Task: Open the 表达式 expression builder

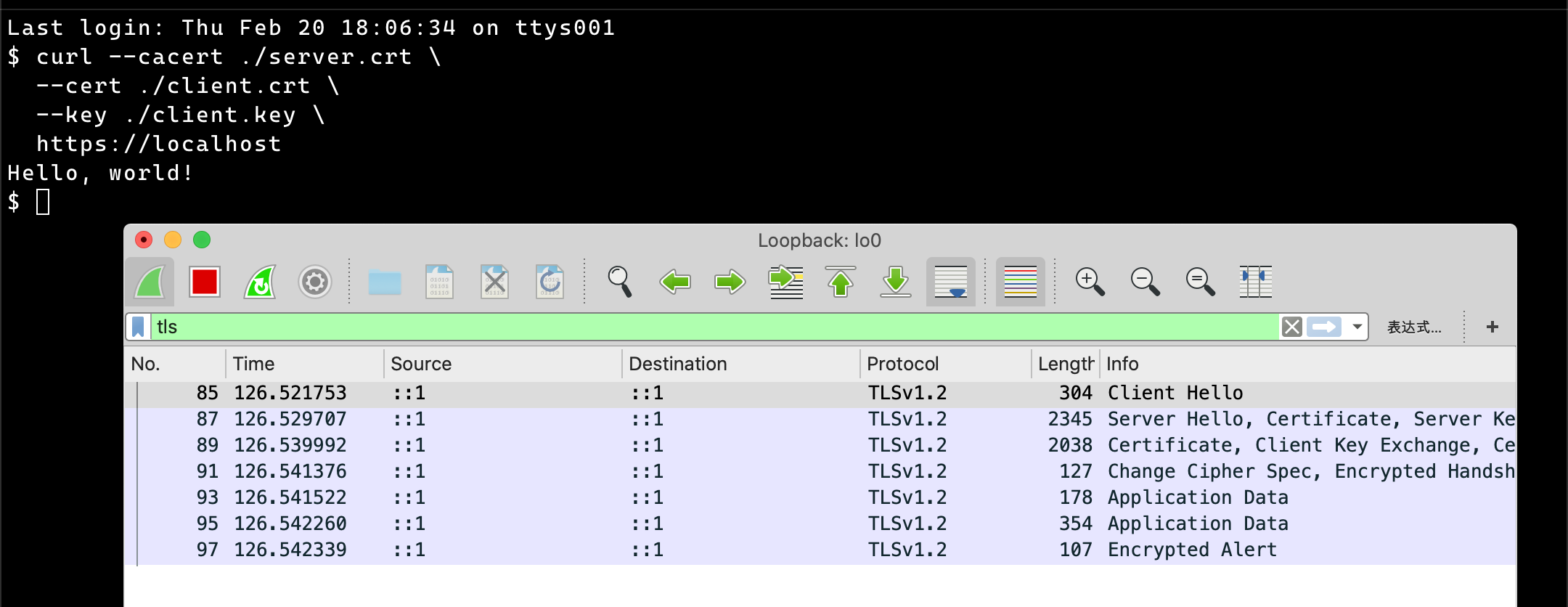Action: click(x=1414, y=327)
